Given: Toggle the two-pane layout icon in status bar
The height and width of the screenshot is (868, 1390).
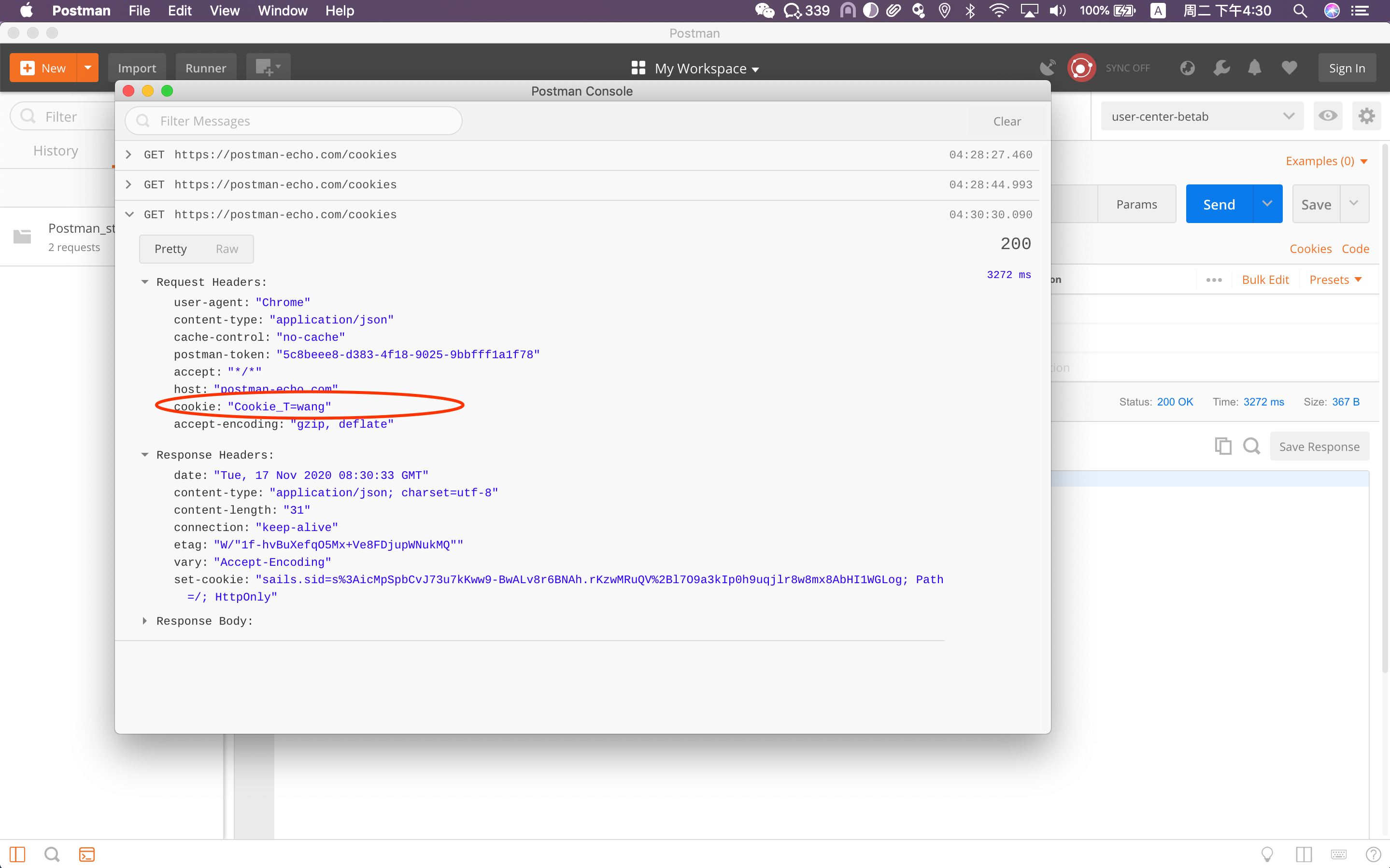Looking at the screenshot, I should click(1304, 854).
